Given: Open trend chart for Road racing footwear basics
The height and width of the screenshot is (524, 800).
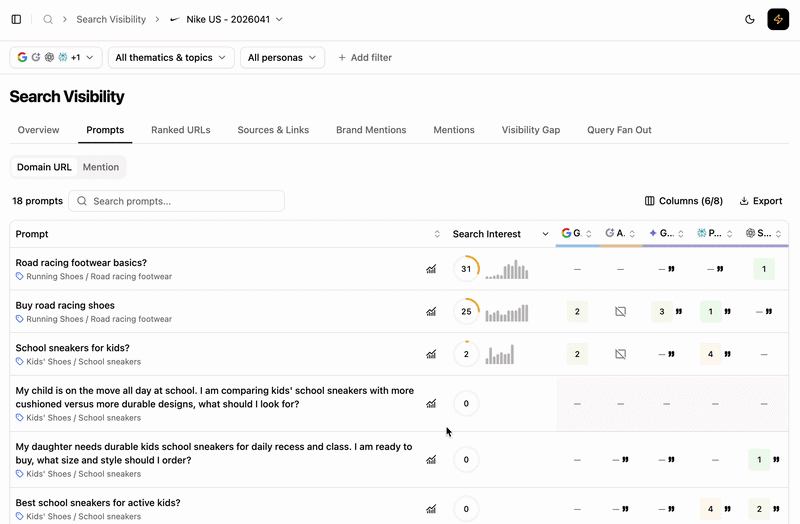Looking at the screenshot, I should (x=431, y=269).
